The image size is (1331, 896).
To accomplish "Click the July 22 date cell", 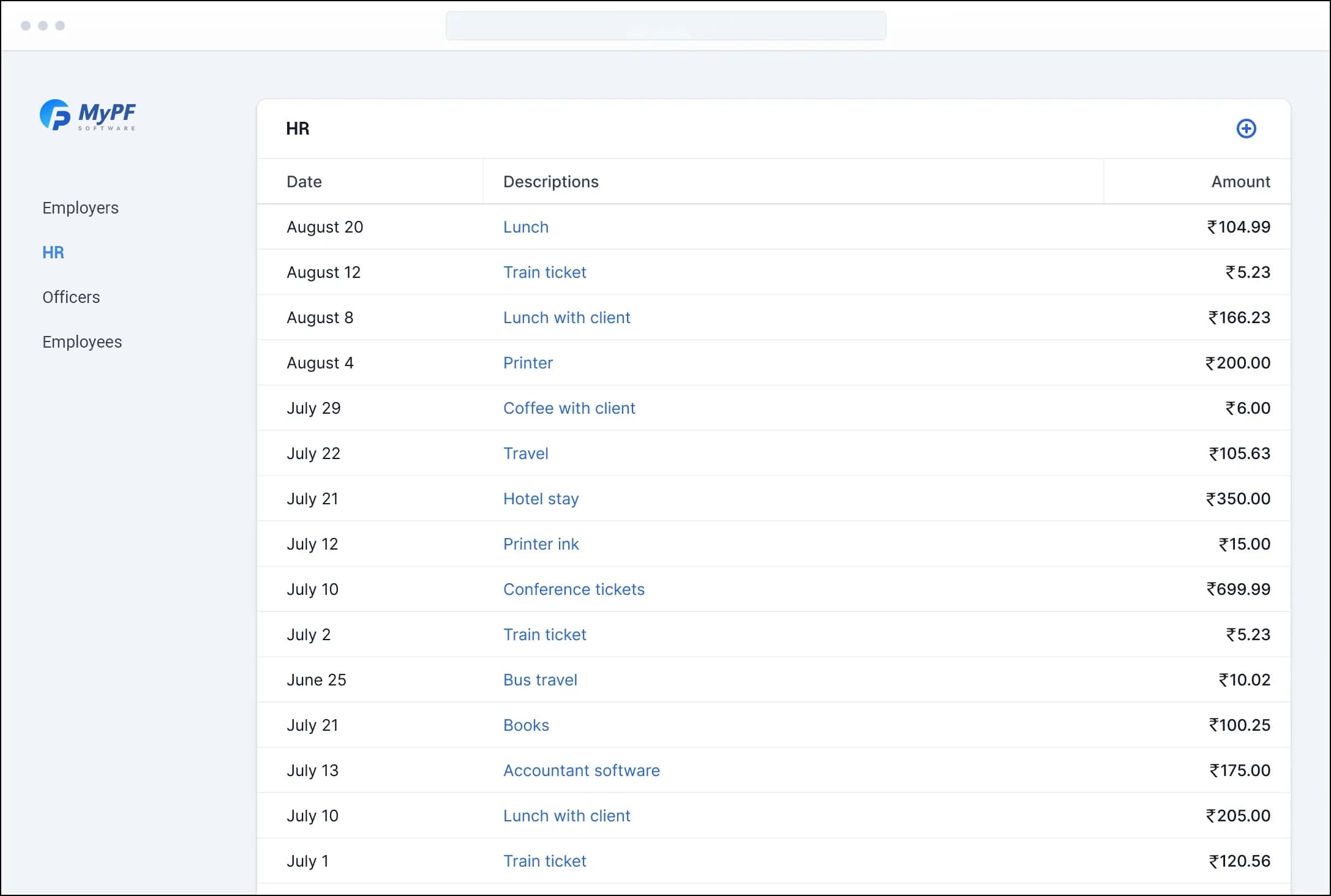I will point(313,454).
